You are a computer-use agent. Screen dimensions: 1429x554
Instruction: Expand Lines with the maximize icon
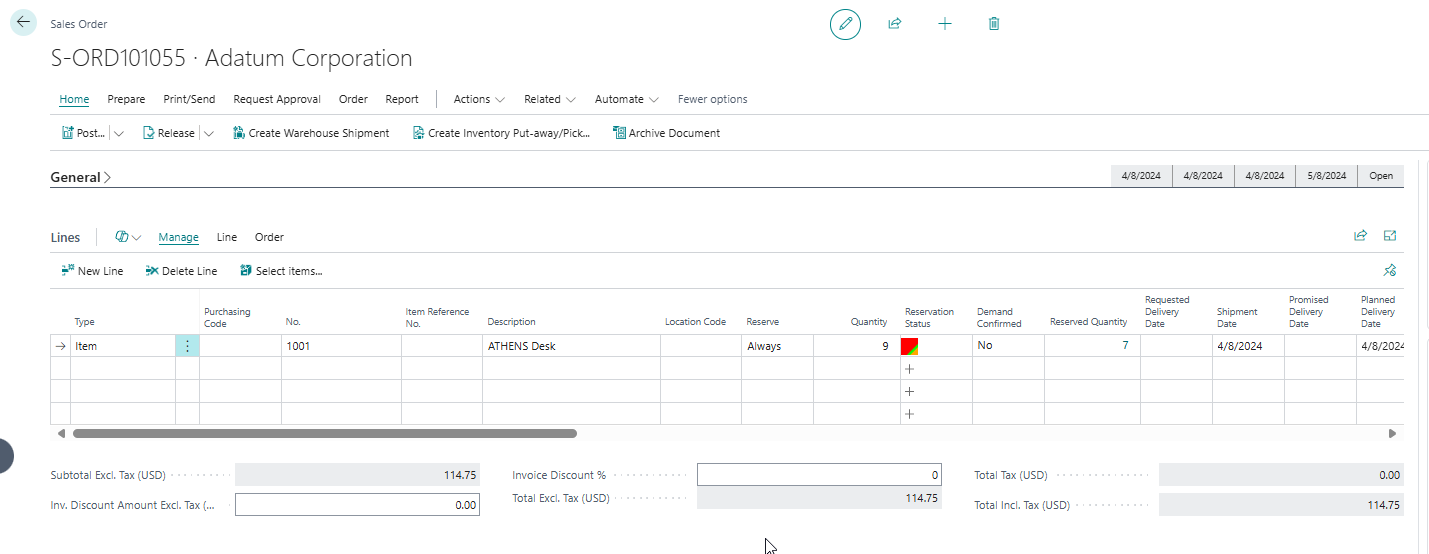1389,236
